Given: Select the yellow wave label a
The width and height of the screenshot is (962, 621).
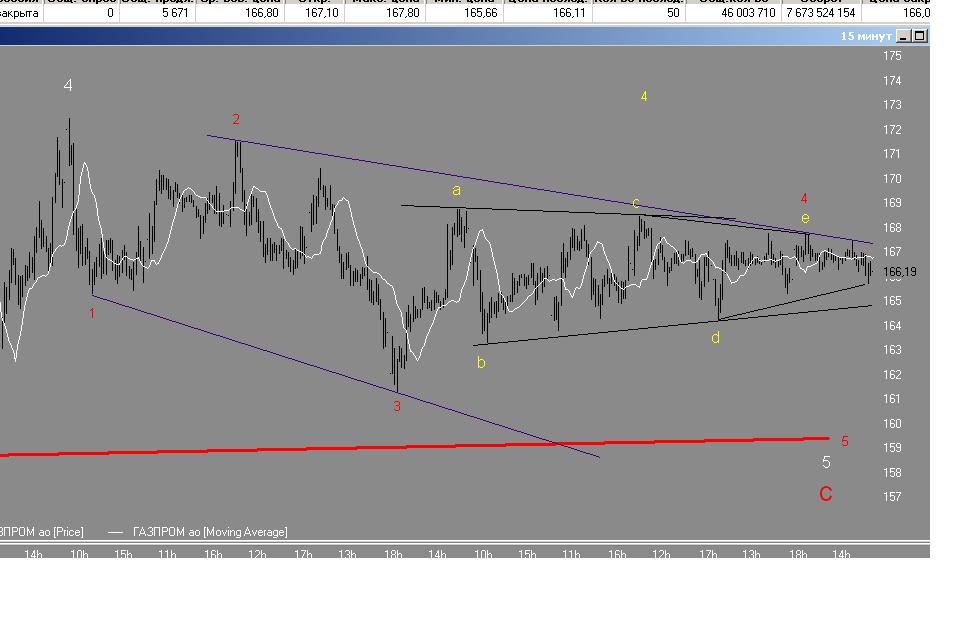Looking at the screenshot, I should point(456,191).
